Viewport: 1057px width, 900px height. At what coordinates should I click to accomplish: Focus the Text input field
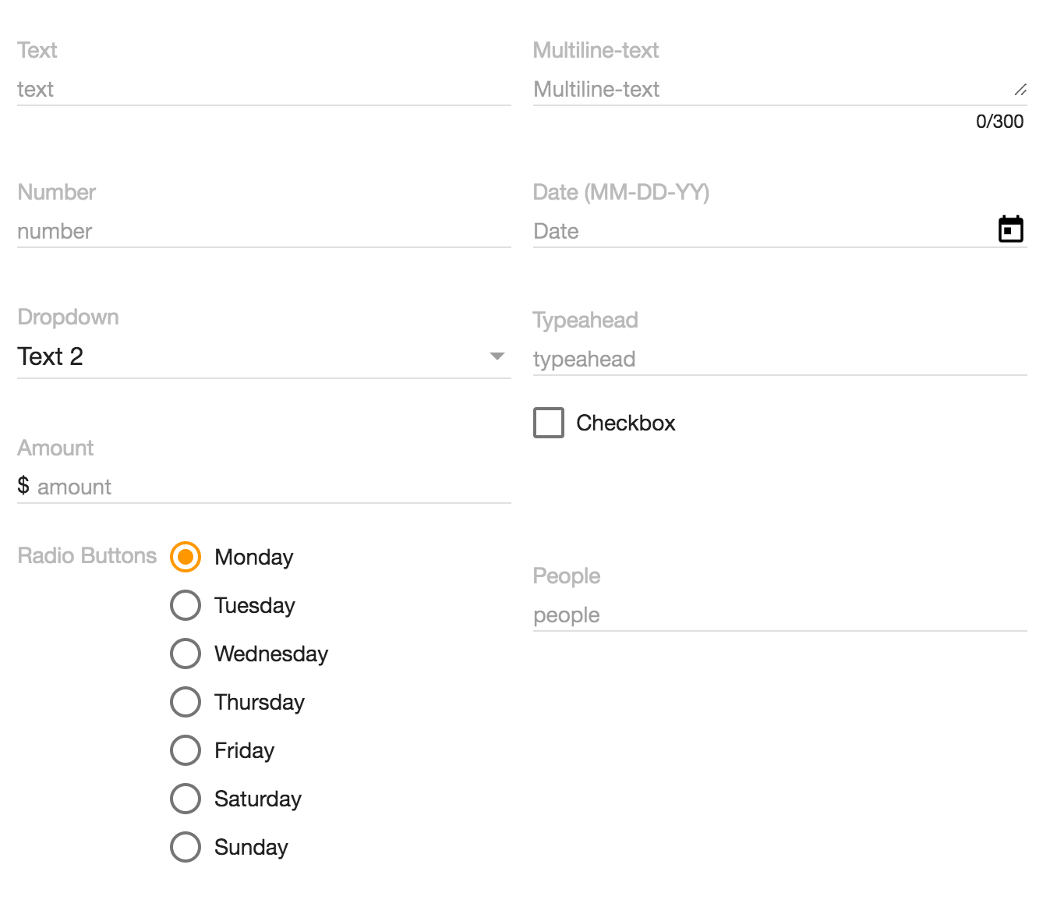[264, 89]
